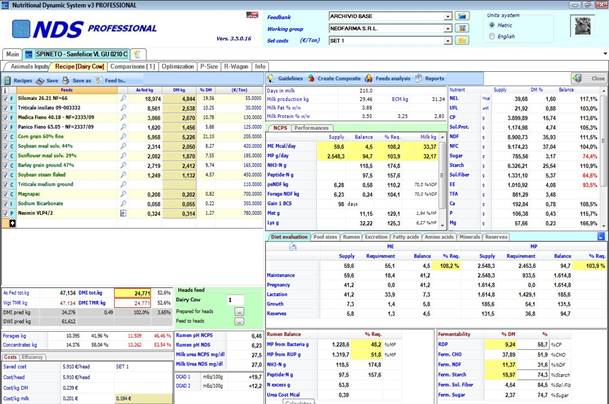Open the Set costs dropdown showing SET 1
This screenshot has width=609, height=404.
pos(448,40)
